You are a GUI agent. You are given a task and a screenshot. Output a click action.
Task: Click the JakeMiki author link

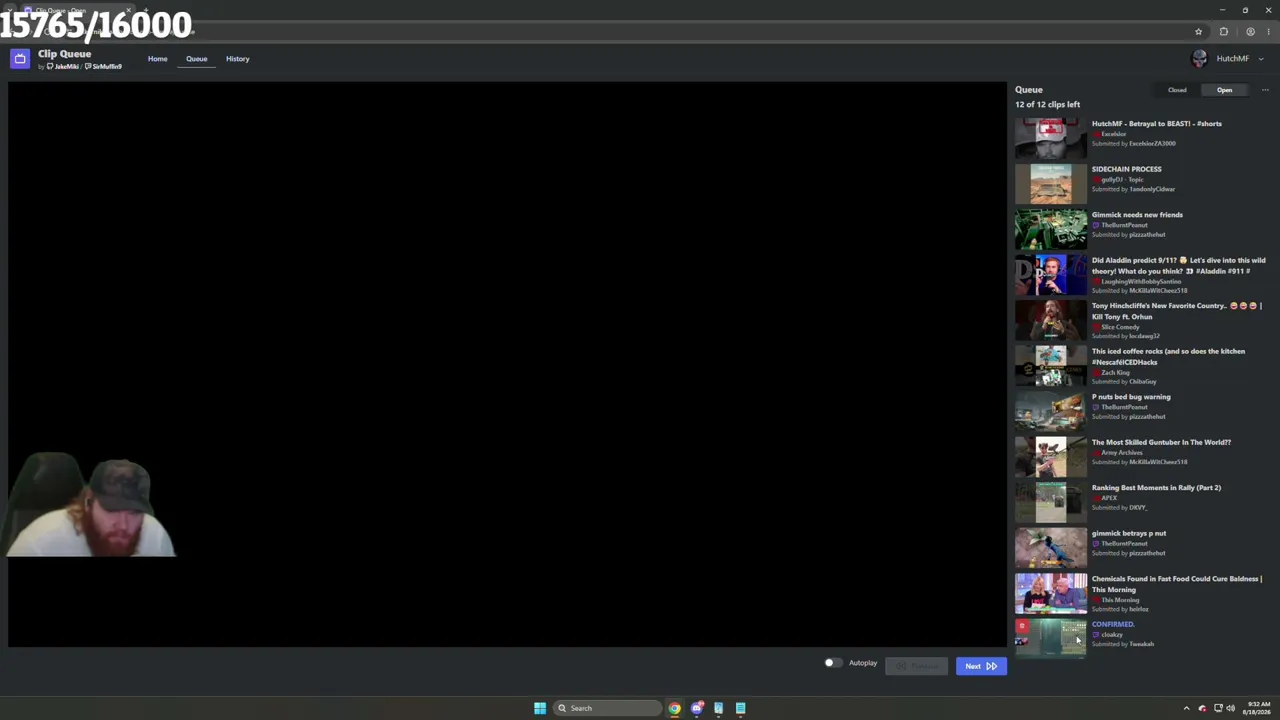pyautogui.click(x=63, y=67)
